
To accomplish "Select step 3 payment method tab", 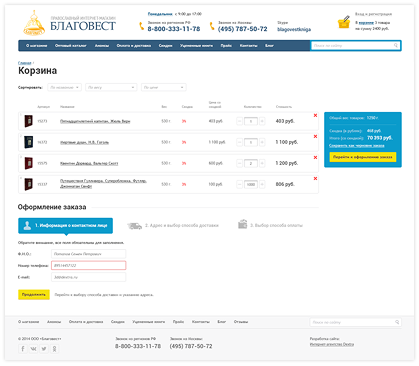I will click(x=270, y=225).
